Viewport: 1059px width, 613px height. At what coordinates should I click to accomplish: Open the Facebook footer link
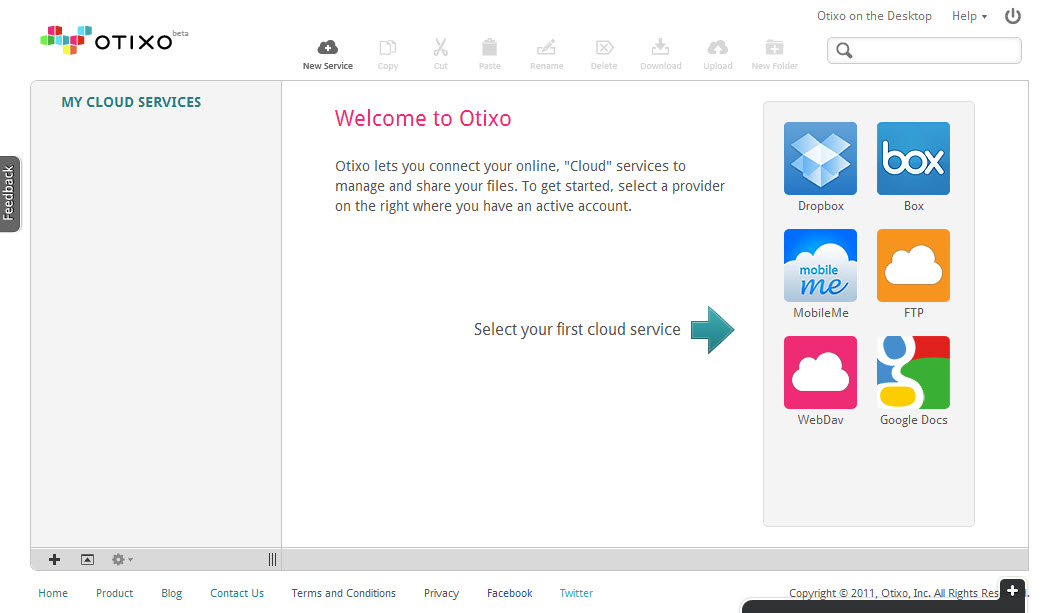coord(509,593)
